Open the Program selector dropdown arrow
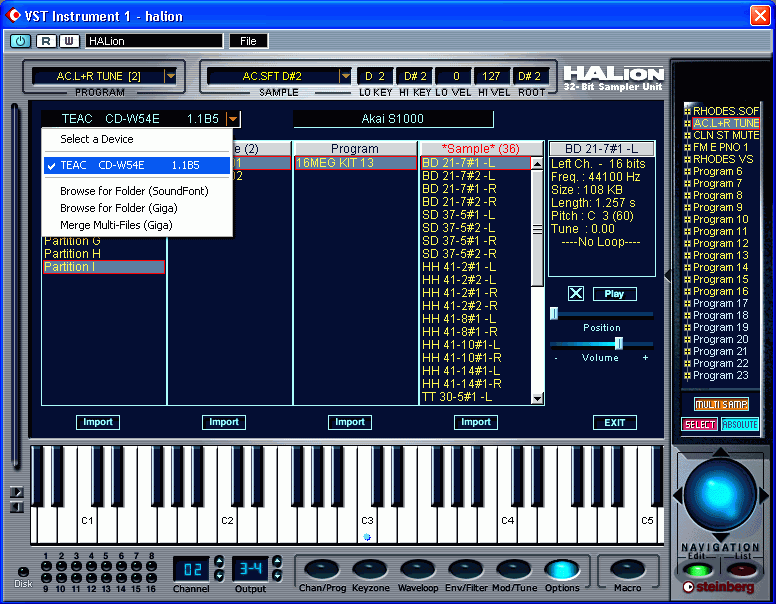The width and height of the screenshot is (776, 604). pos(170,76)
